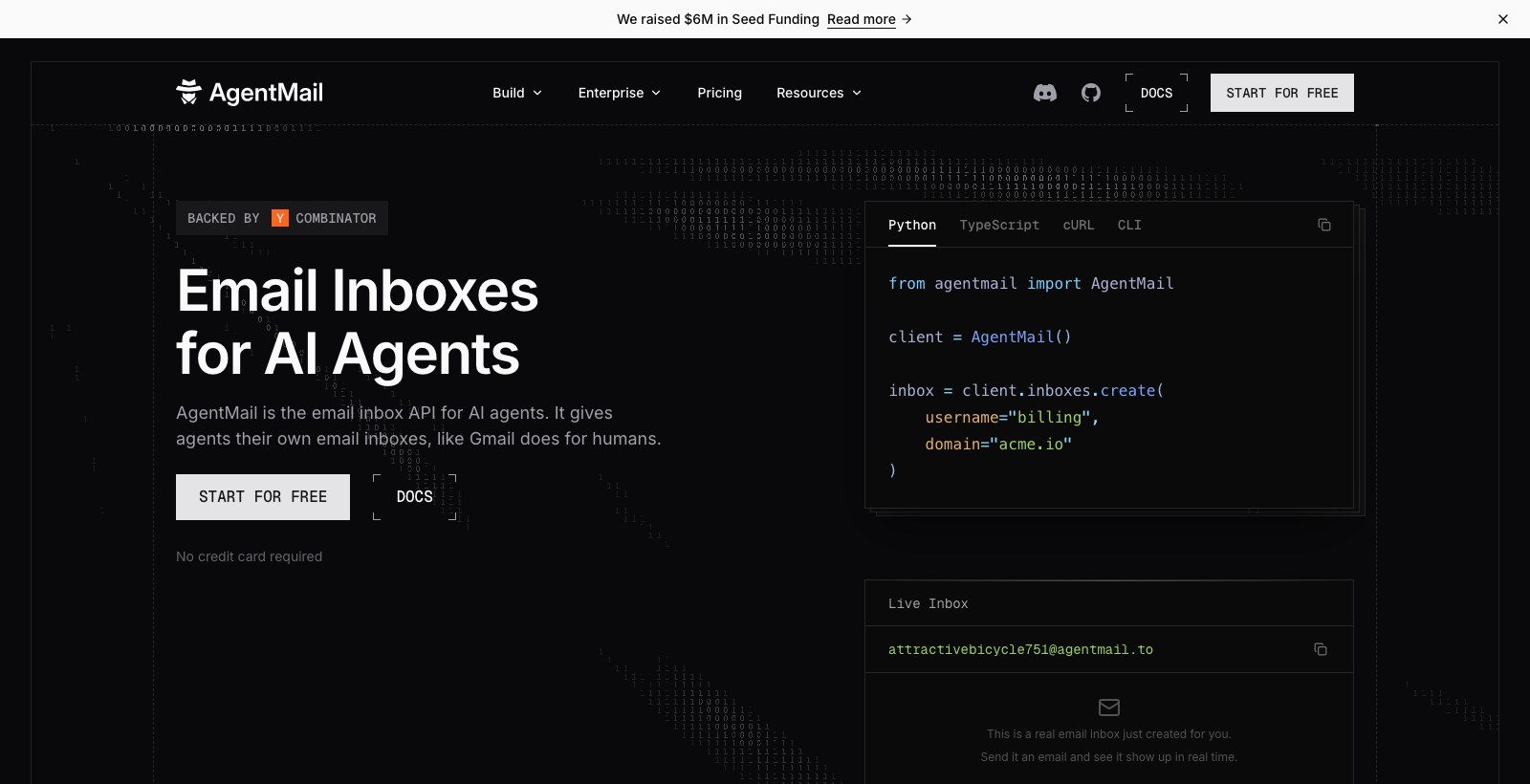Click the 'inbox = client.inboxes.create(' line

coord(1026,390)
